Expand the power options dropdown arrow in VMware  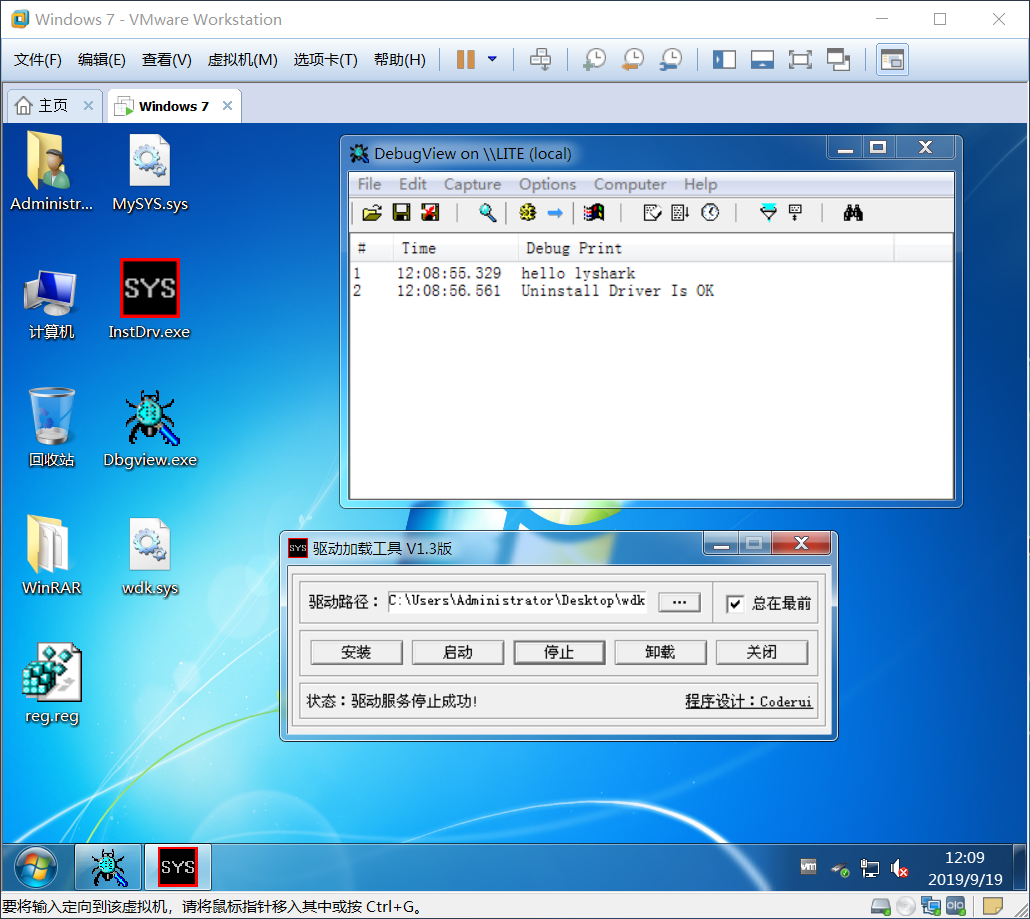[x=492, y=60]
